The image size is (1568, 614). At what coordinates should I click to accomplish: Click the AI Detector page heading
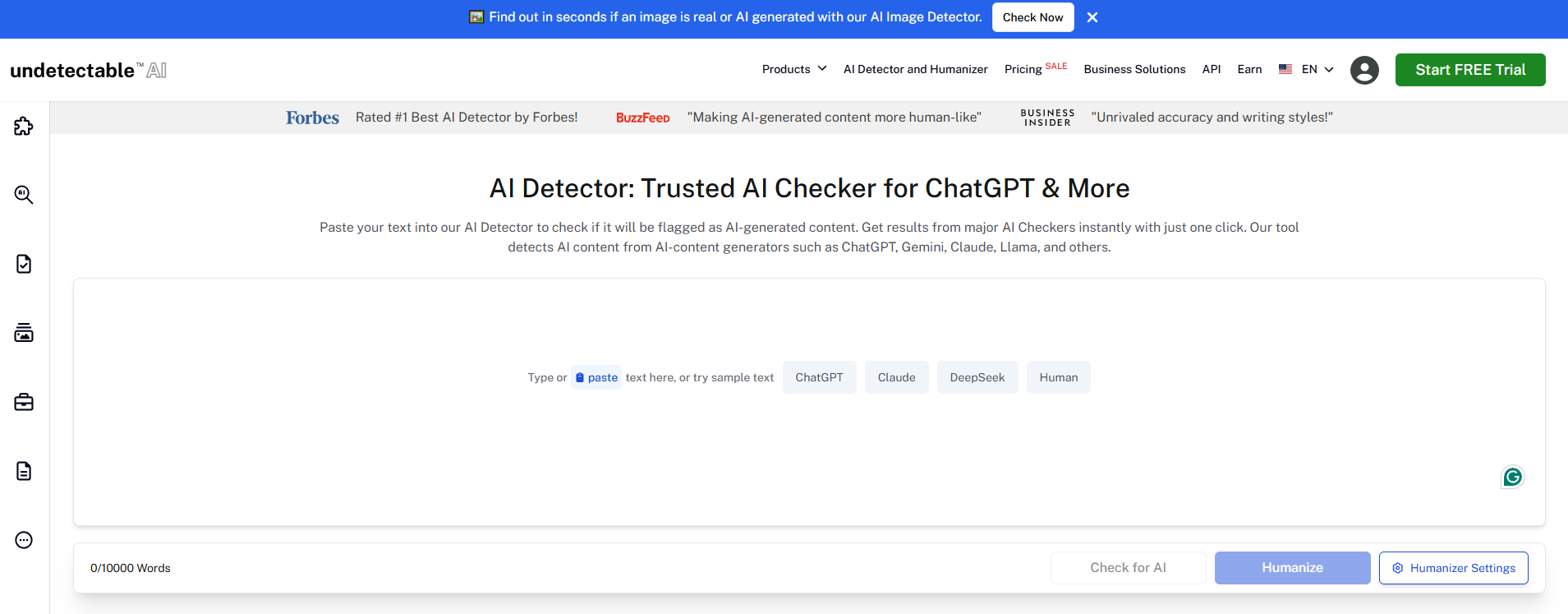coord(809,188)
